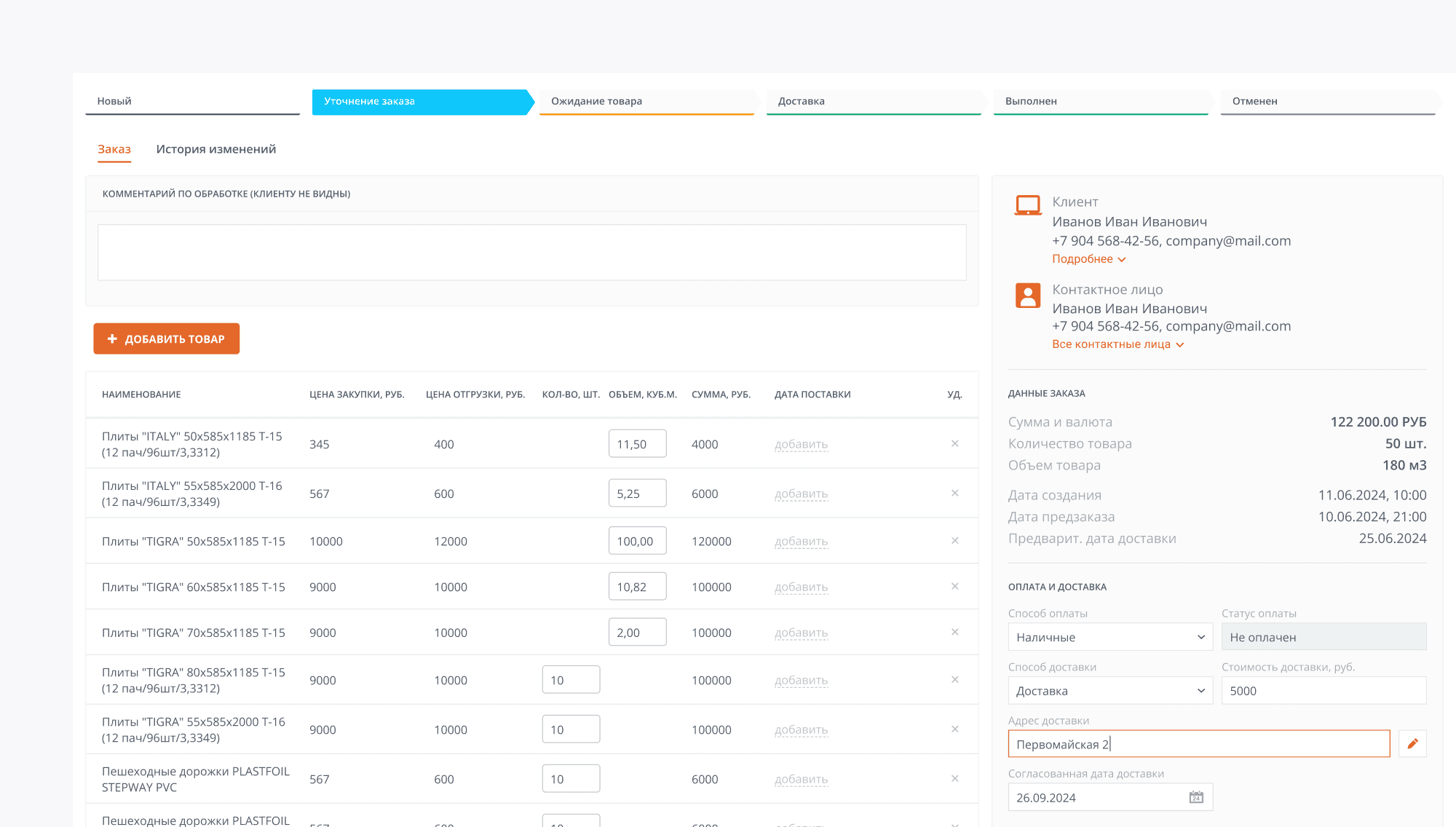Switch to История изменений tab
1456x827 pixels.
(x=215, y=149)
